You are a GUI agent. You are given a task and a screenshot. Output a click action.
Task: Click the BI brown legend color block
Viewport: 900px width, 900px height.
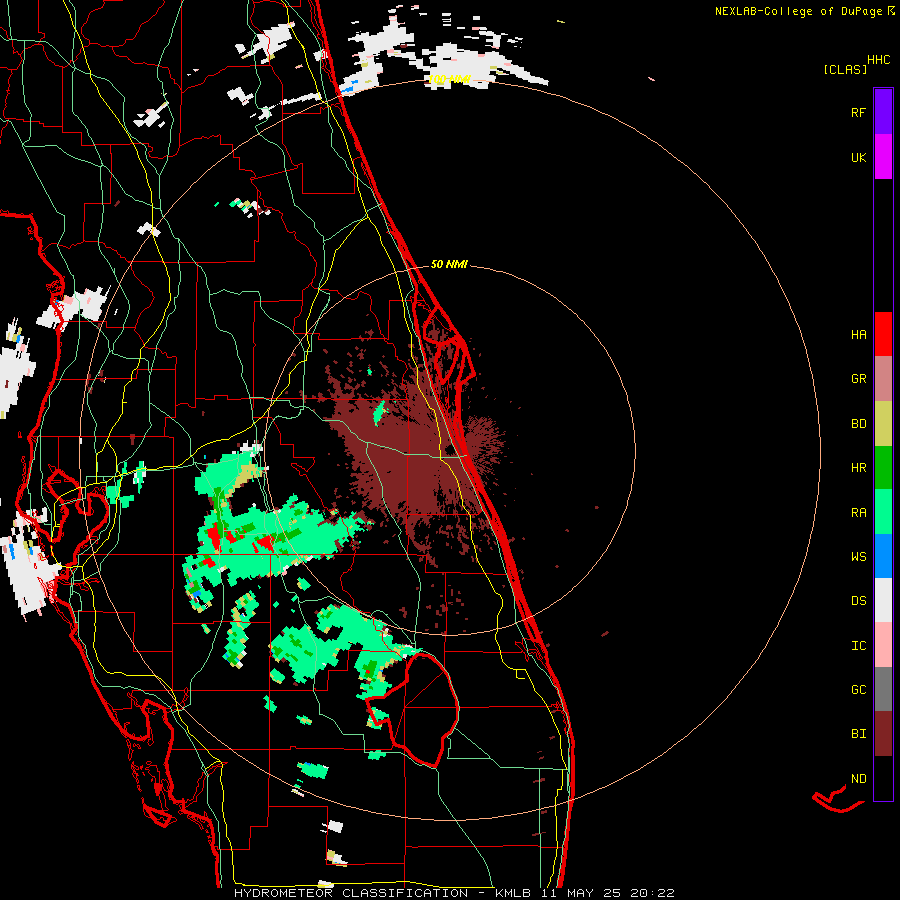pyautogui.click(x=883, y=734)
